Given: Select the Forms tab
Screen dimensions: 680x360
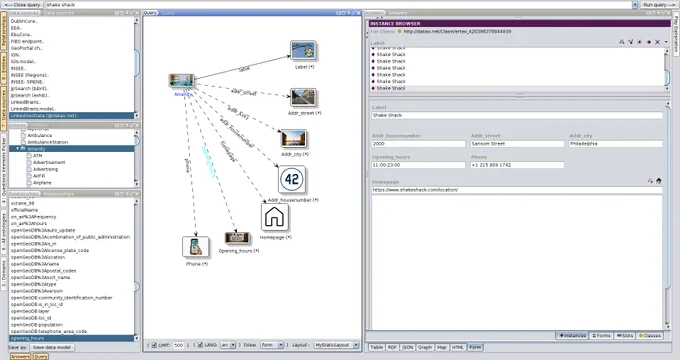Looking at the screenshot, I should click(602, 336).
